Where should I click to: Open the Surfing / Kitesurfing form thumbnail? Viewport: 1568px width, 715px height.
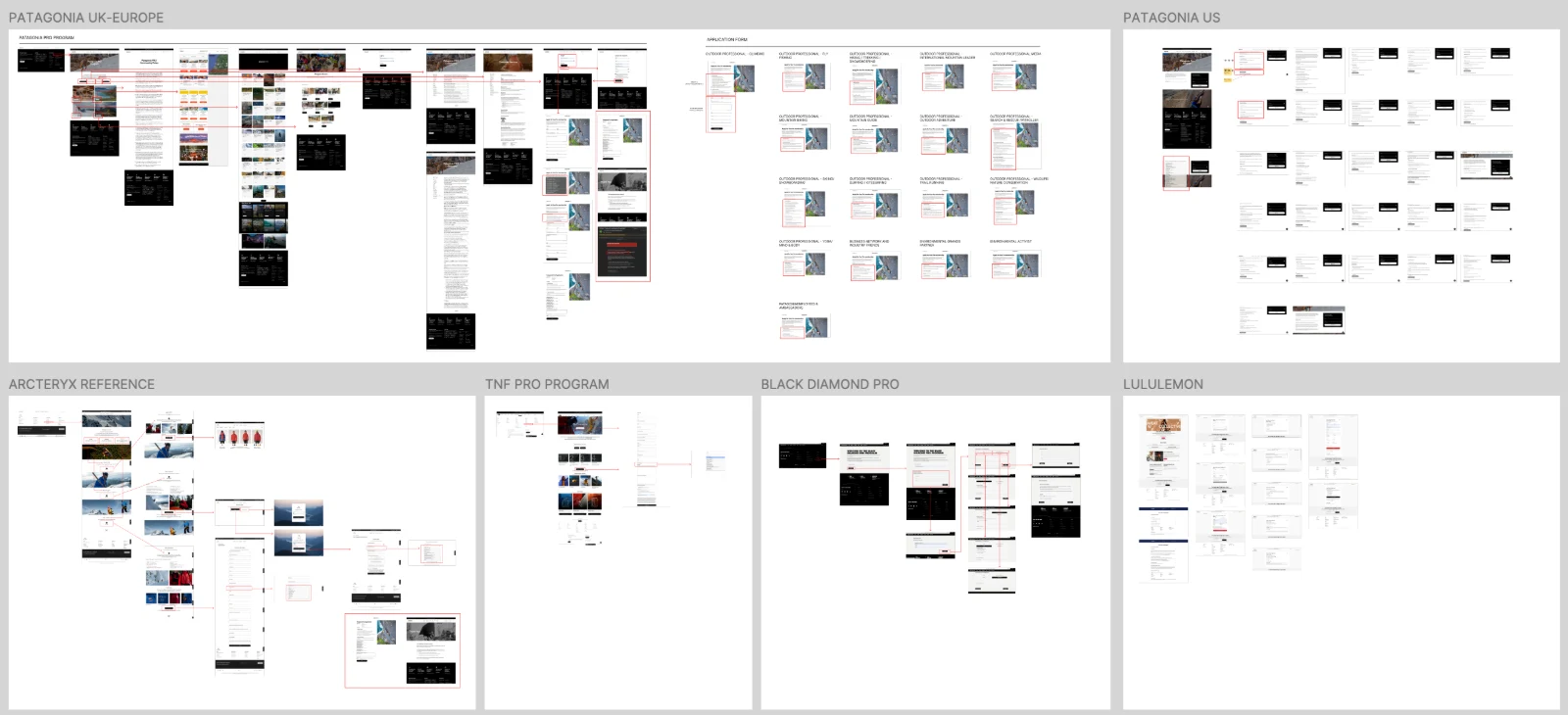coord(875,203)
